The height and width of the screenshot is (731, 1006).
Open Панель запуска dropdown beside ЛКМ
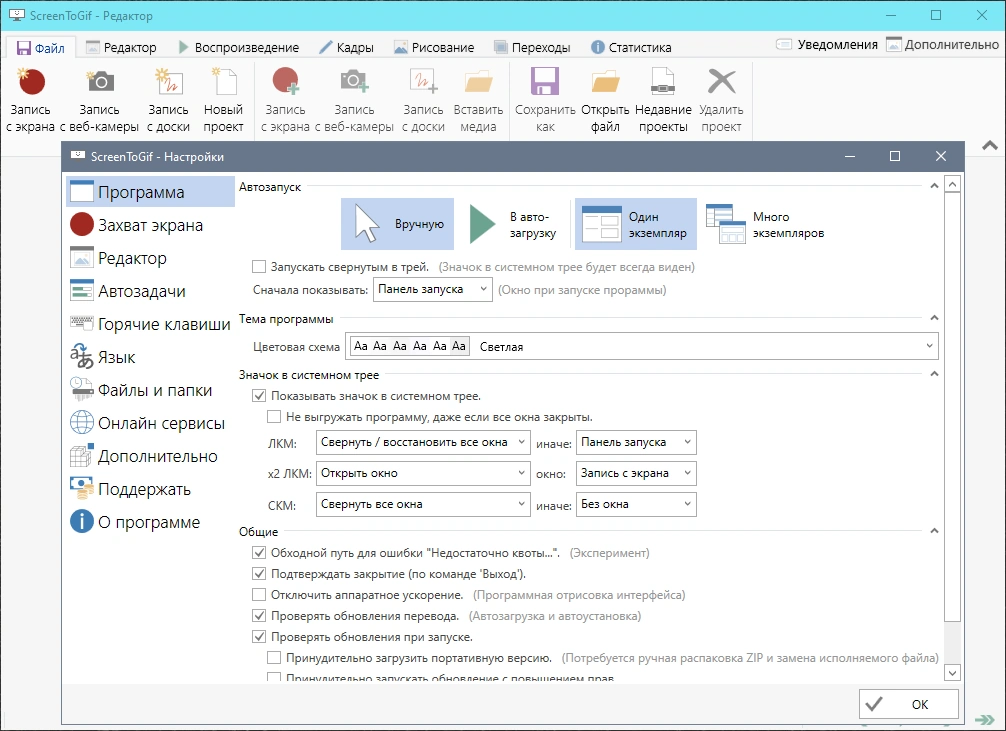coord(636,442)
